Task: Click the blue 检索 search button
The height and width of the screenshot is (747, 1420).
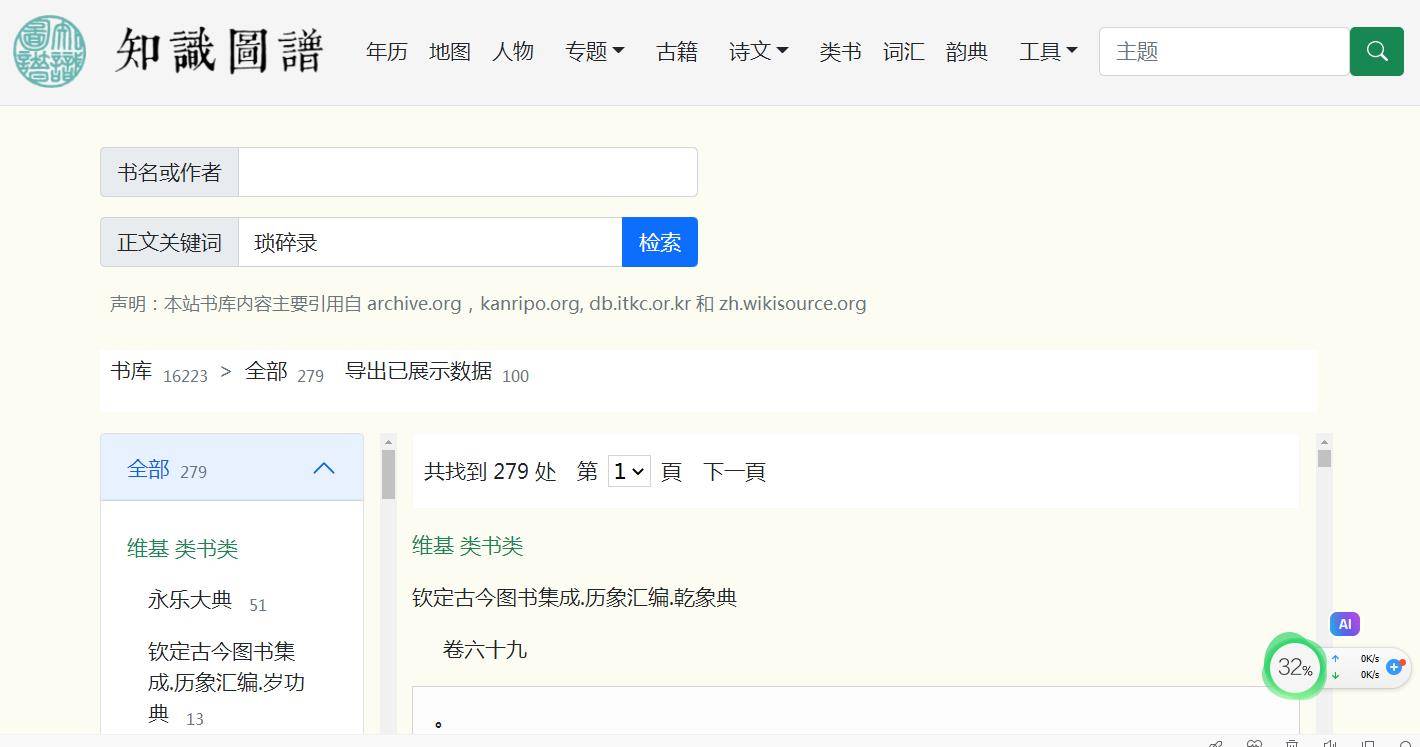Action: pyautogui.click(x=659, y=241)
